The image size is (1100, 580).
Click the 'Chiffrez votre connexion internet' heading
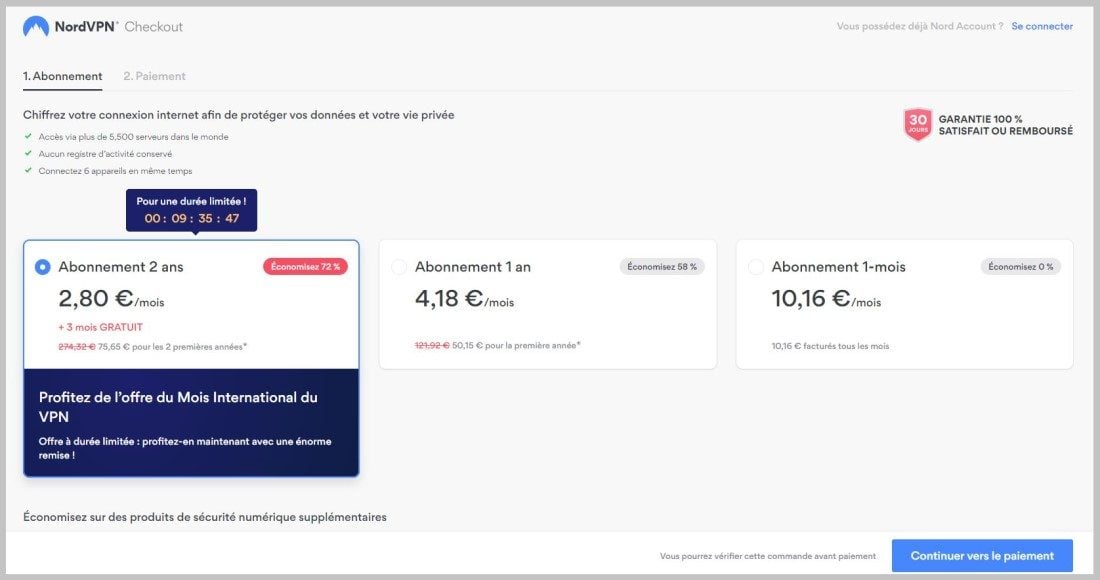click(239, 115)
